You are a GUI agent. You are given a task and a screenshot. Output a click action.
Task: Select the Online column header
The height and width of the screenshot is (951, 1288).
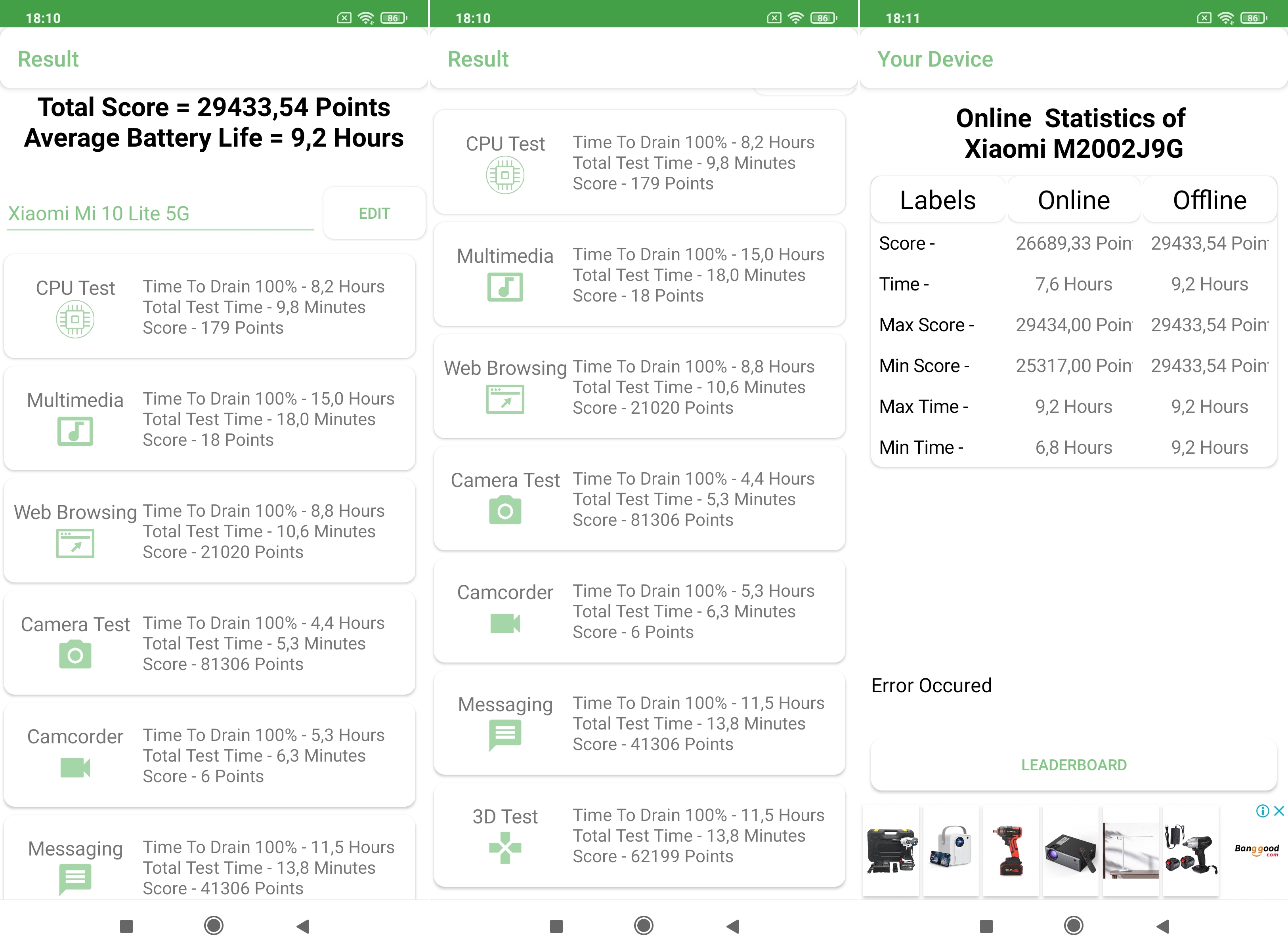(x=1073, y=201)
